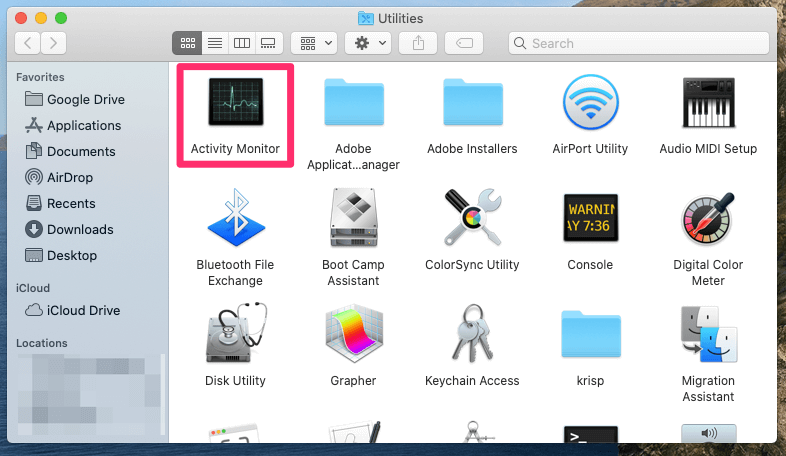Launch Audio MIDI Setup

[708, 102]
